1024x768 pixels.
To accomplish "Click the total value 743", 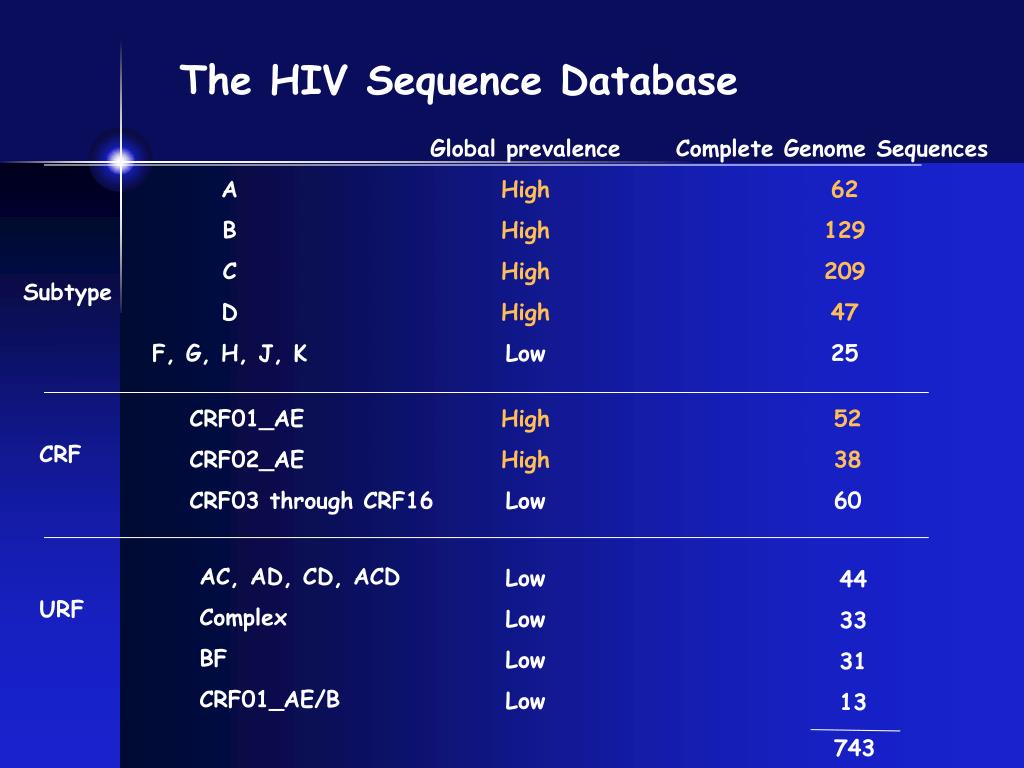I will [x=854, y=748].
